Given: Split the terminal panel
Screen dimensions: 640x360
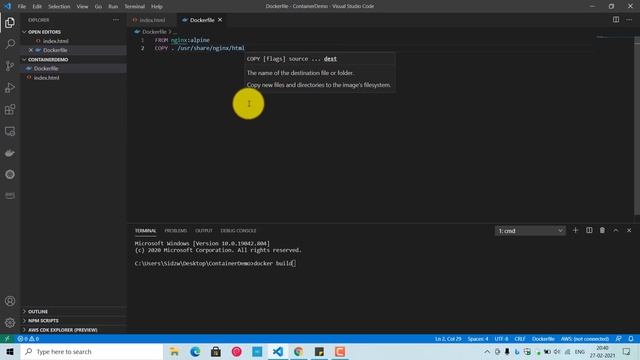Looking at the screenshot, I should 589,231.
